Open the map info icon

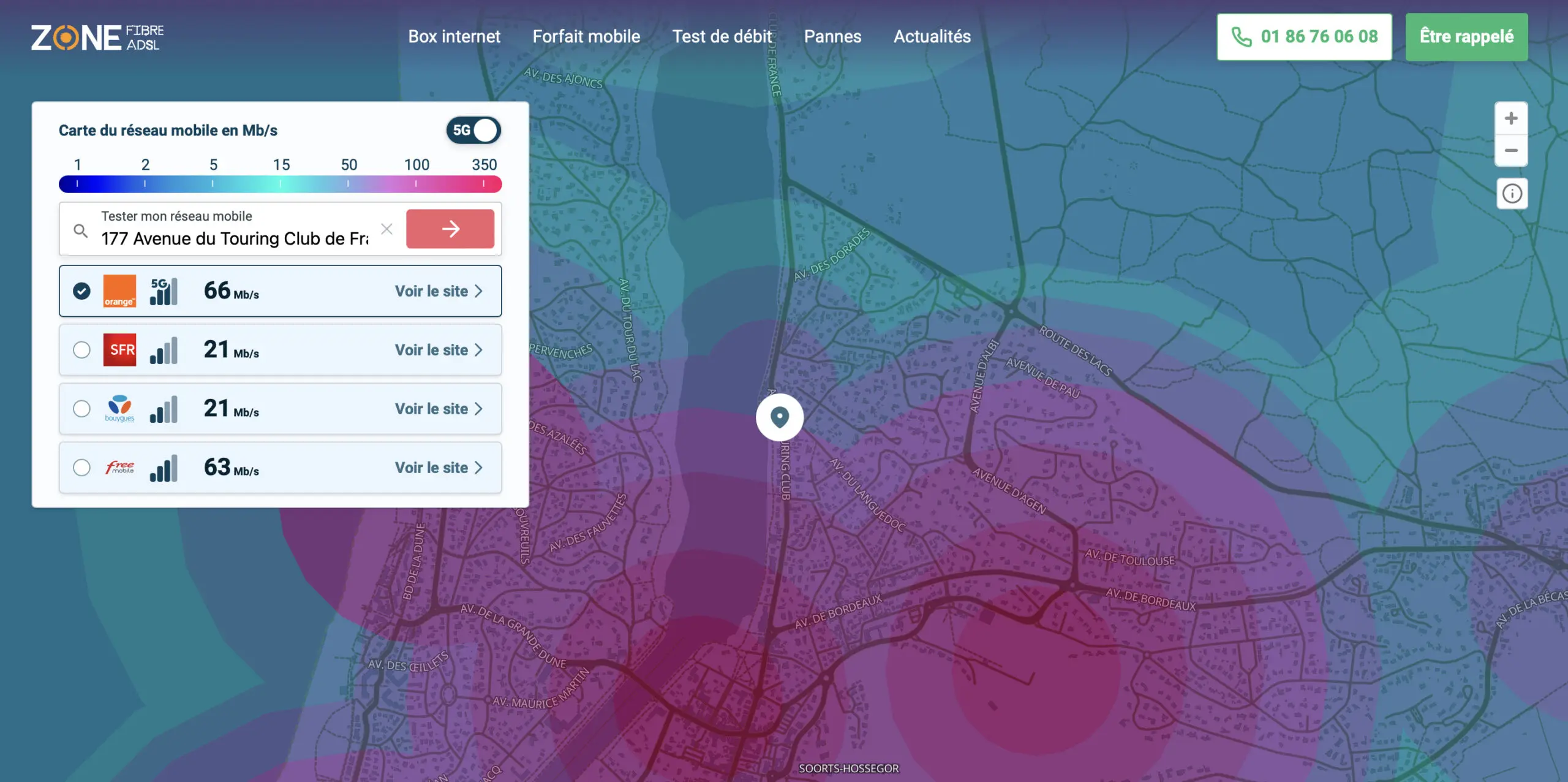tap(1512, 194)
